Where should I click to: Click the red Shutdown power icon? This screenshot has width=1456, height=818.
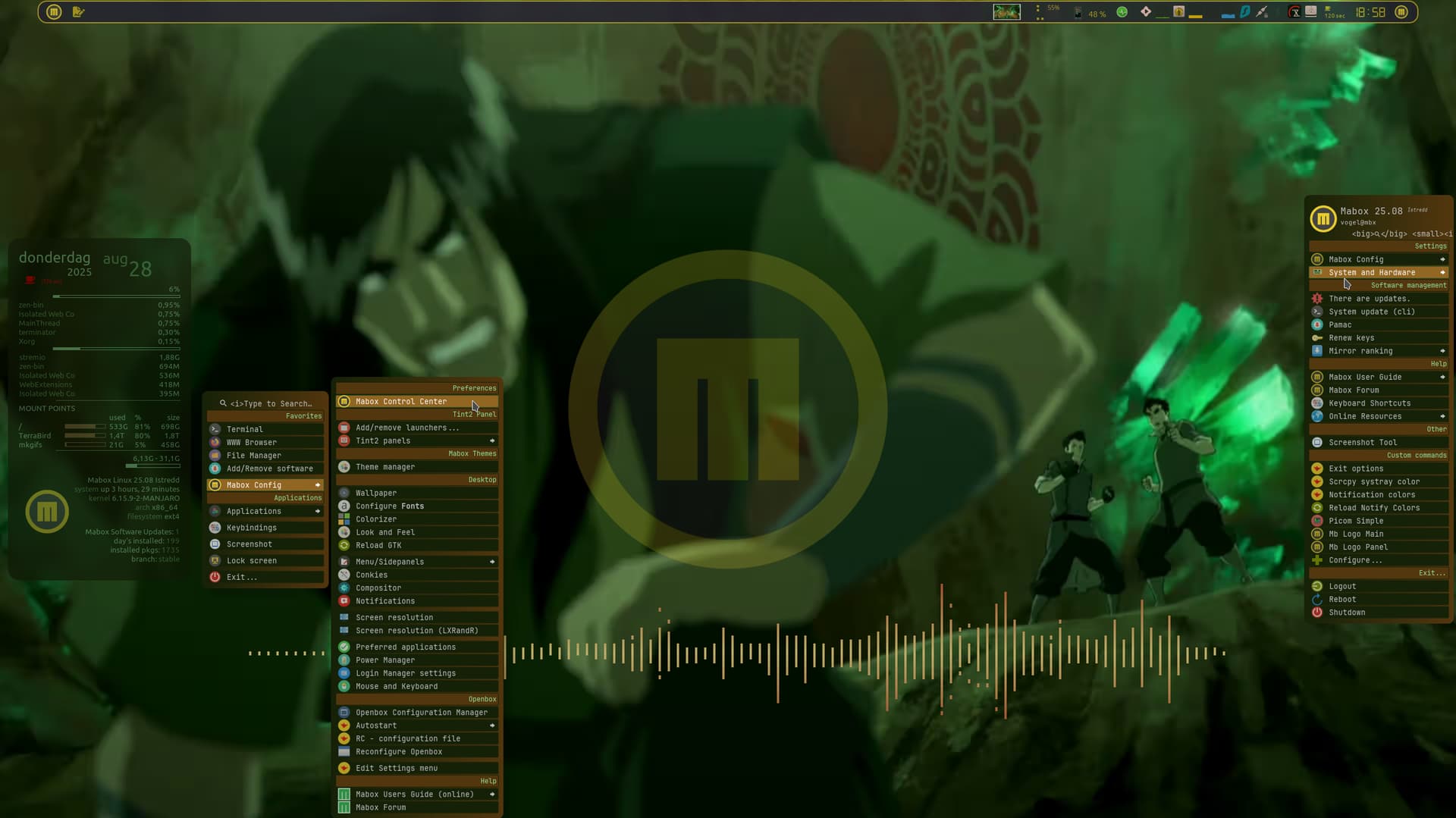(1317, 613)
